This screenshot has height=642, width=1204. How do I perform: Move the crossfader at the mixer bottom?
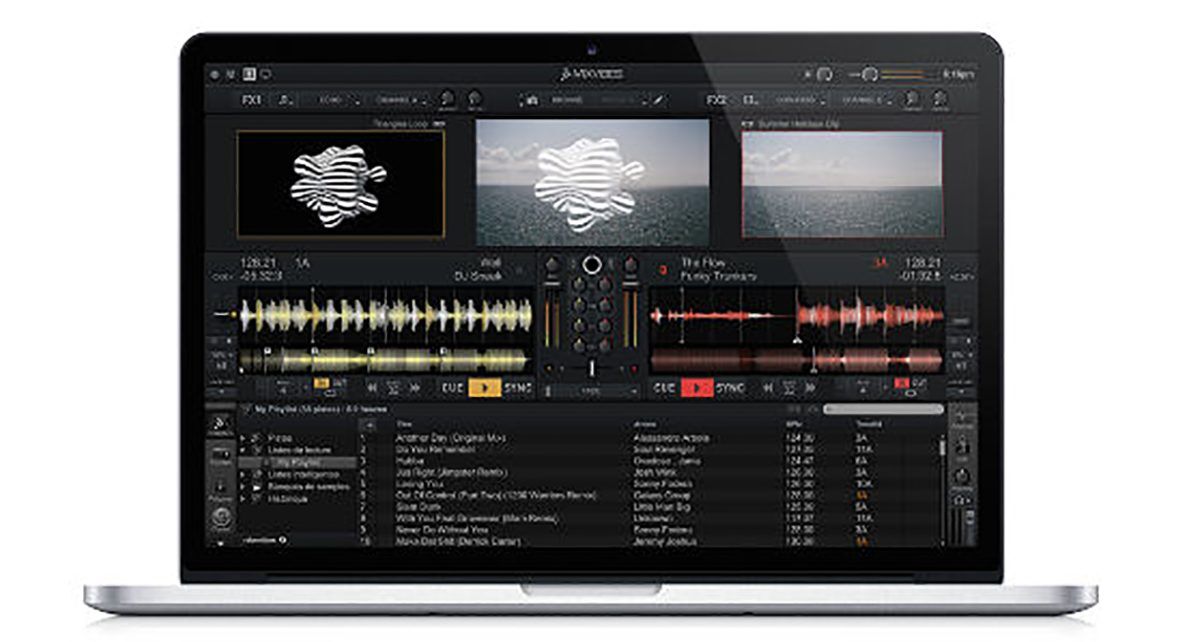point(592,368)
